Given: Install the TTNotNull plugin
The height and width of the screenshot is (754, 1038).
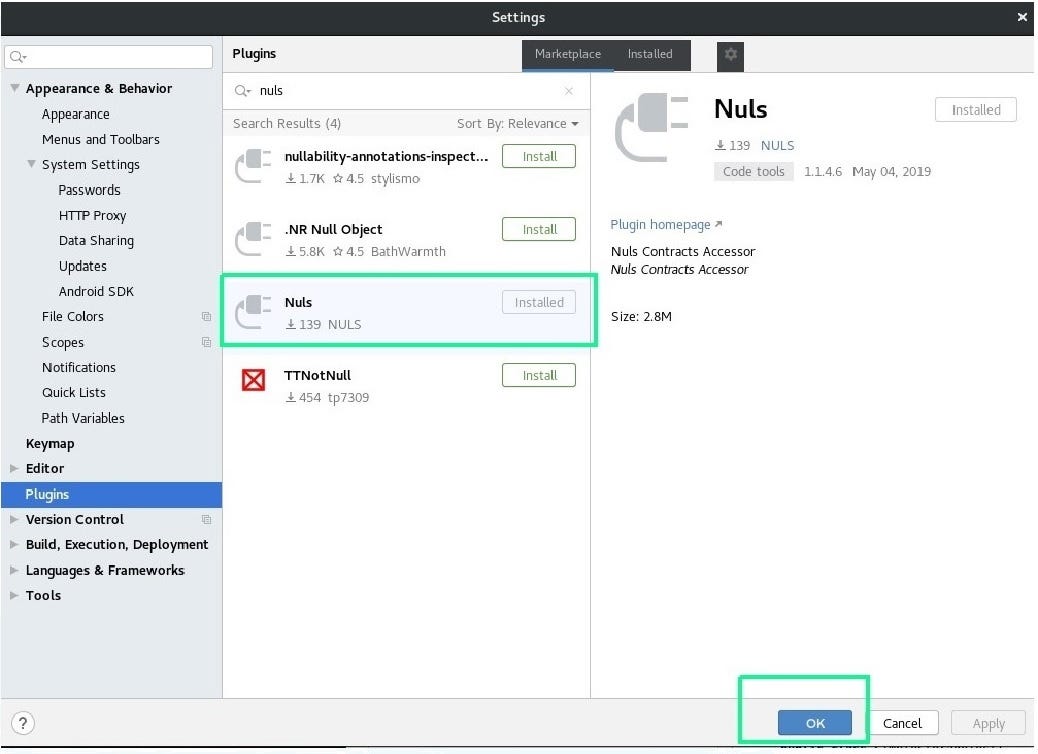Looking at the screenshot, I should (x=539, y=375).
